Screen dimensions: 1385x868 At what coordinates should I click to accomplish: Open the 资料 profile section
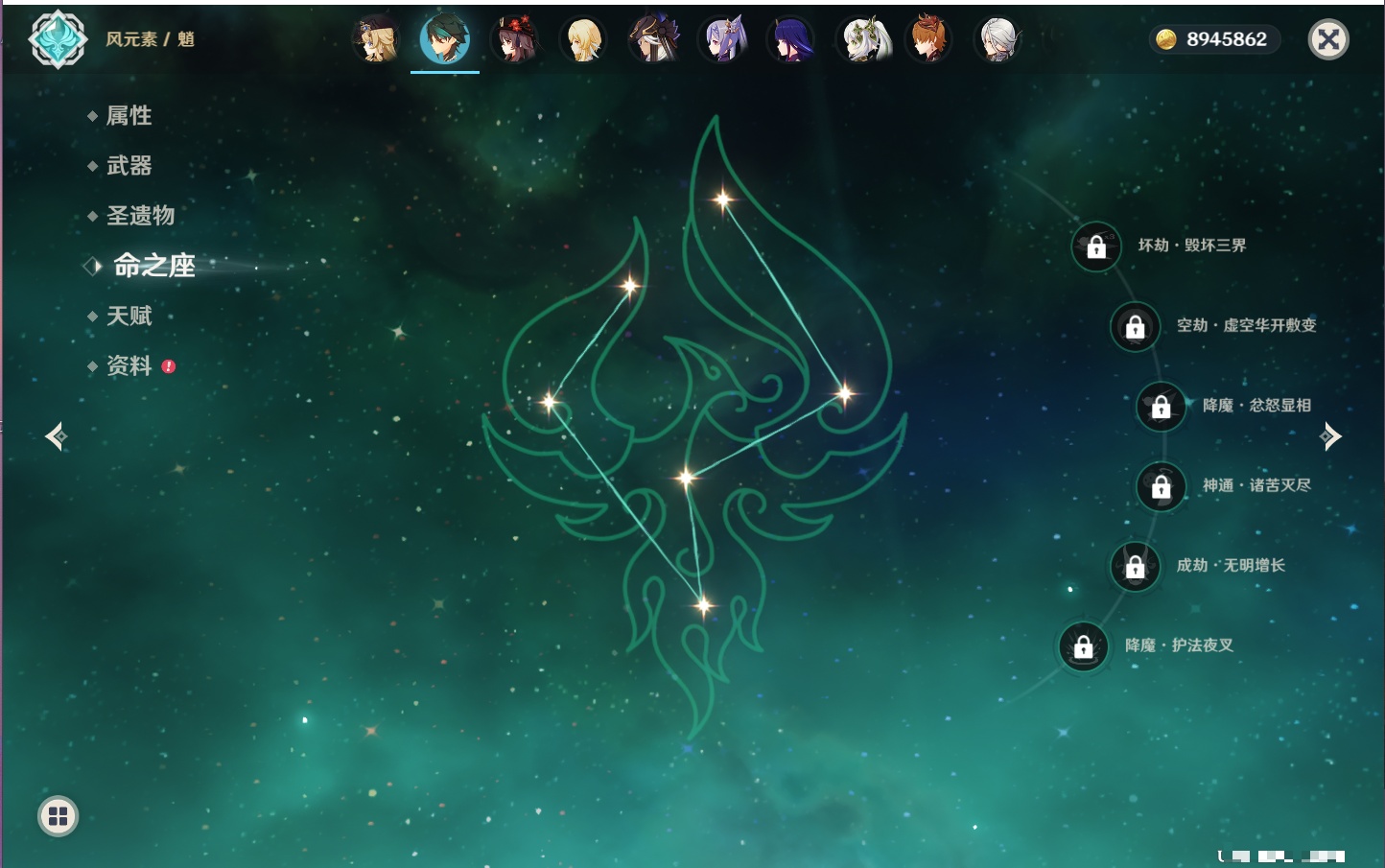coord(129,366)
